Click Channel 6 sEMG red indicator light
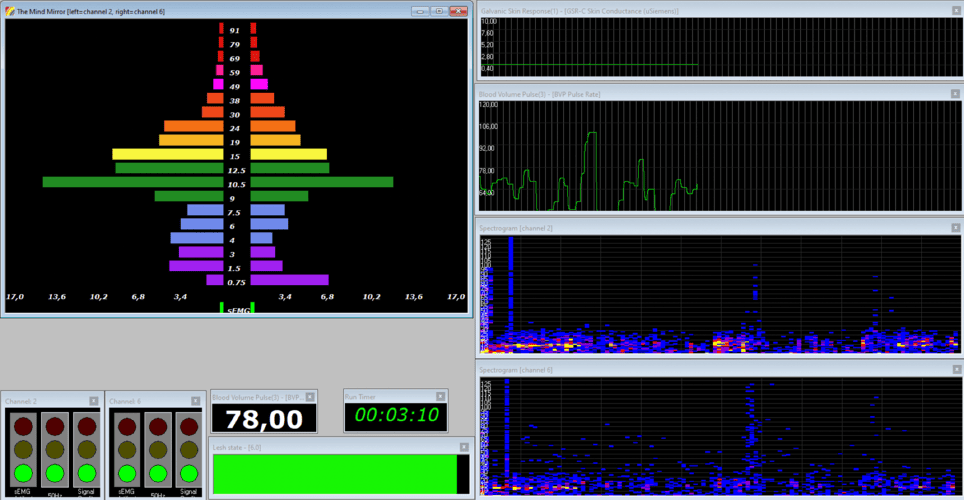 tap(126, 425)
